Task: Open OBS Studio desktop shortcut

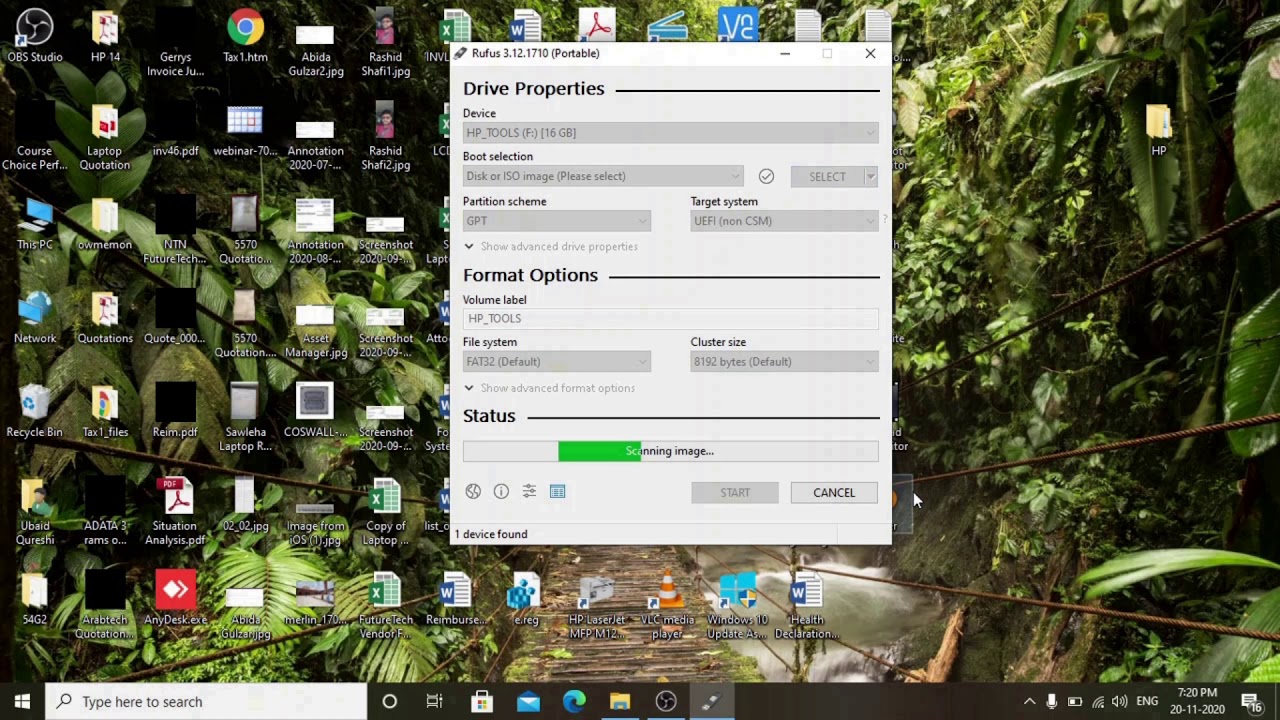Action: (x=35, y=37)
